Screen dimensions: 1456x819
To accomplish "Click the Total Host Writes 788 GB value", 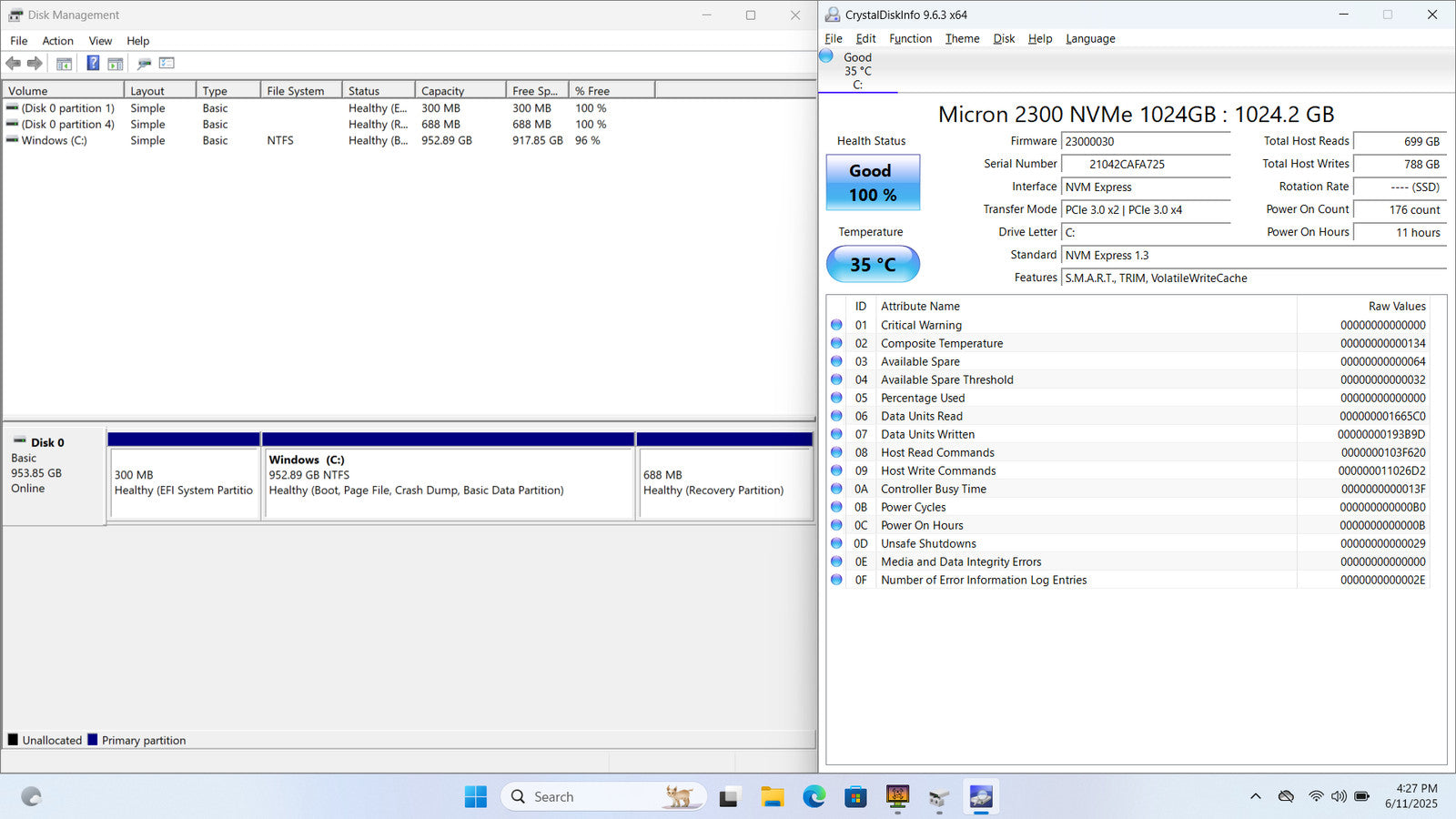I will 1400,164.
